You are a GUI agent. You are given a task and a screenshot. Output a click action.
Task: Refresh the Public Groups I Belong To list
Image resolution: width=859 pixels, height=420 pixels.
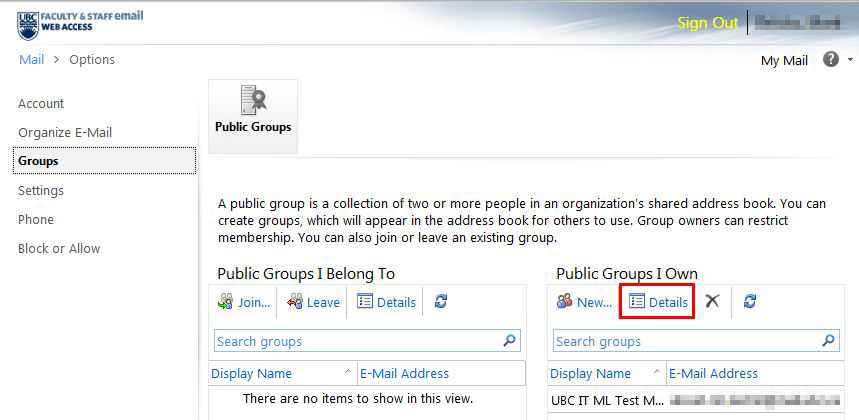click(441, 302)
